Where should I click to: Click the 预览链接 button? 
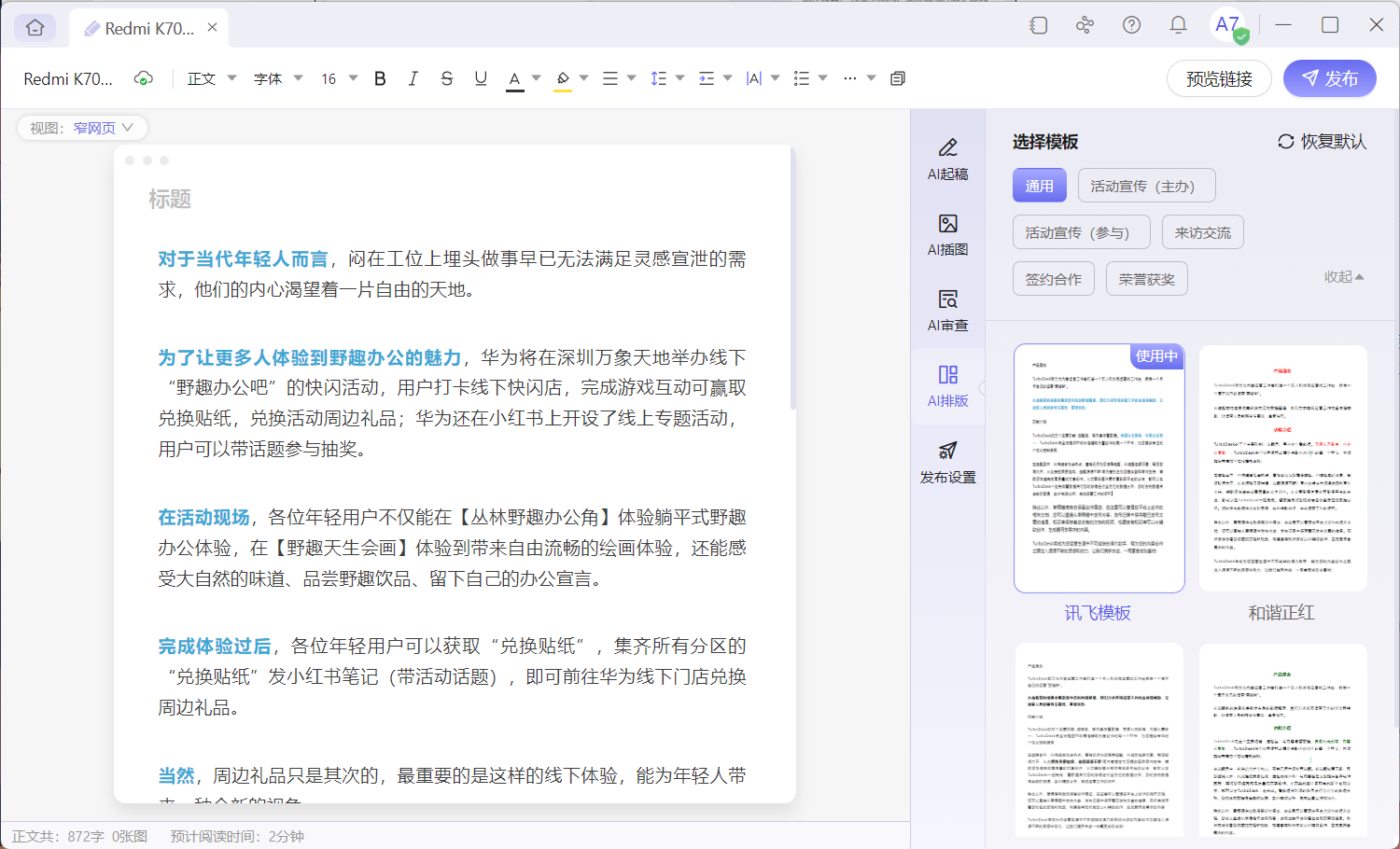click(x=1219, y=78)
